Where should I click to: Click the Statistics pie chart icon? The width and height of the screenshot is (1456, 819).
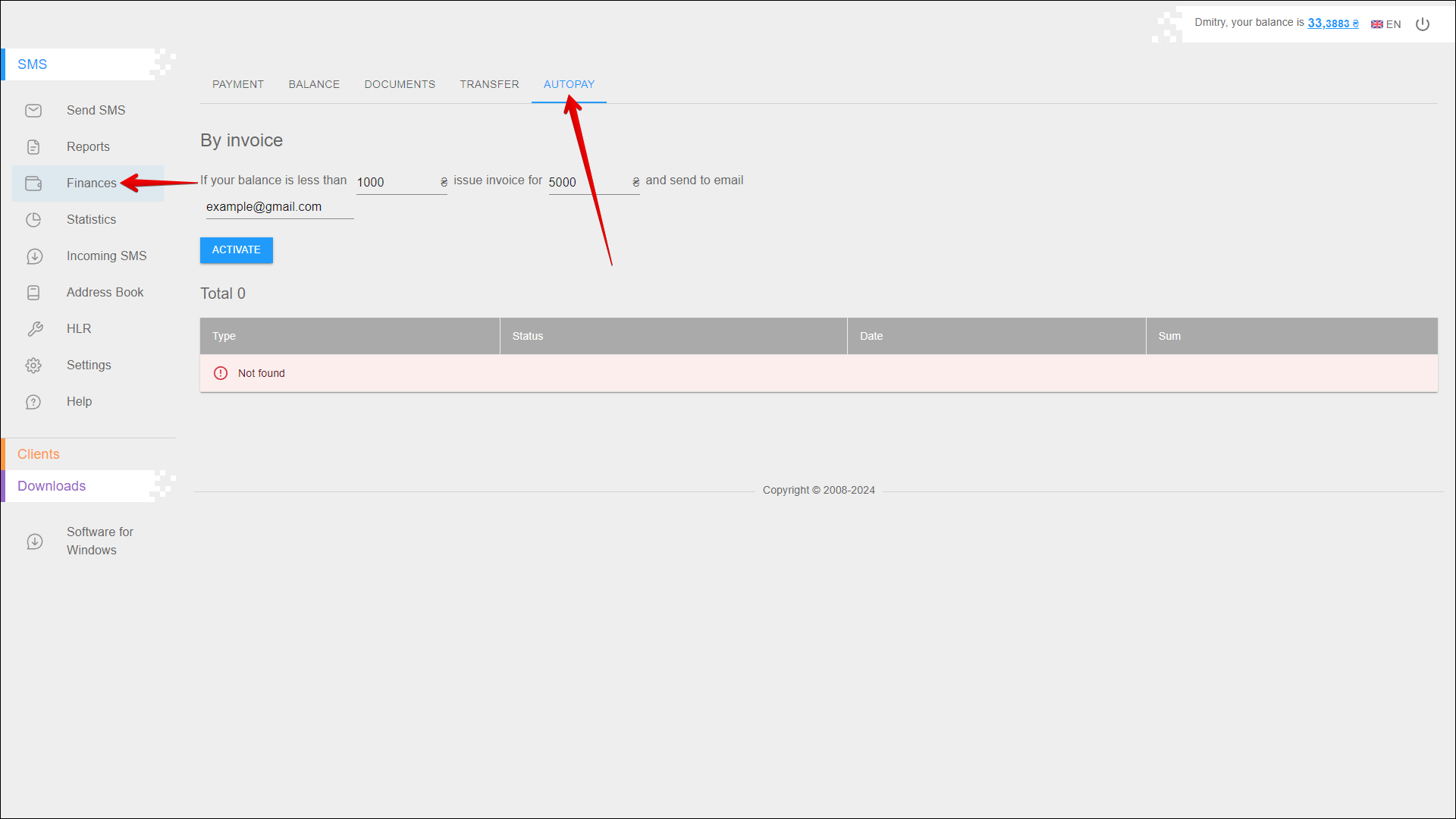(33, 220)
